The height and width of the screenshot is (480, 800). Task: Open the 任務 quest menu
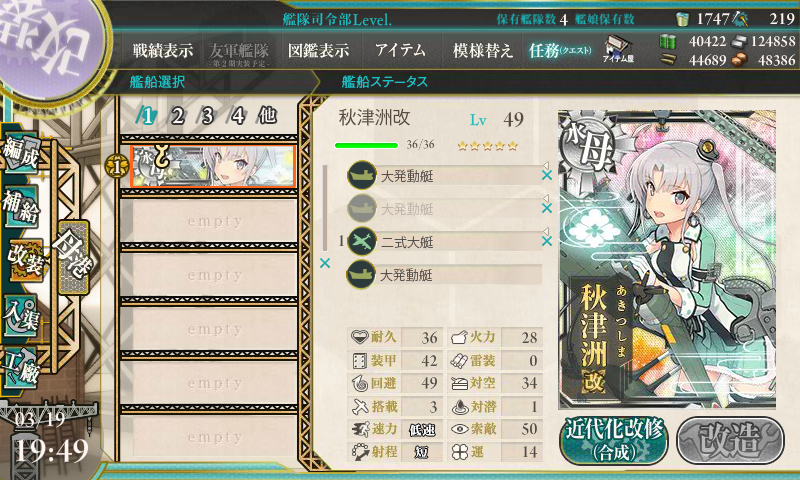tap(560, 50)
